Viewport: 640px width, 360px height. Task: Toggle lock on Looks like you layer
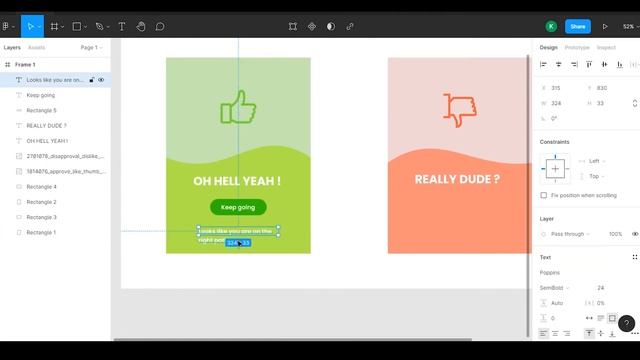click(92, 80)
